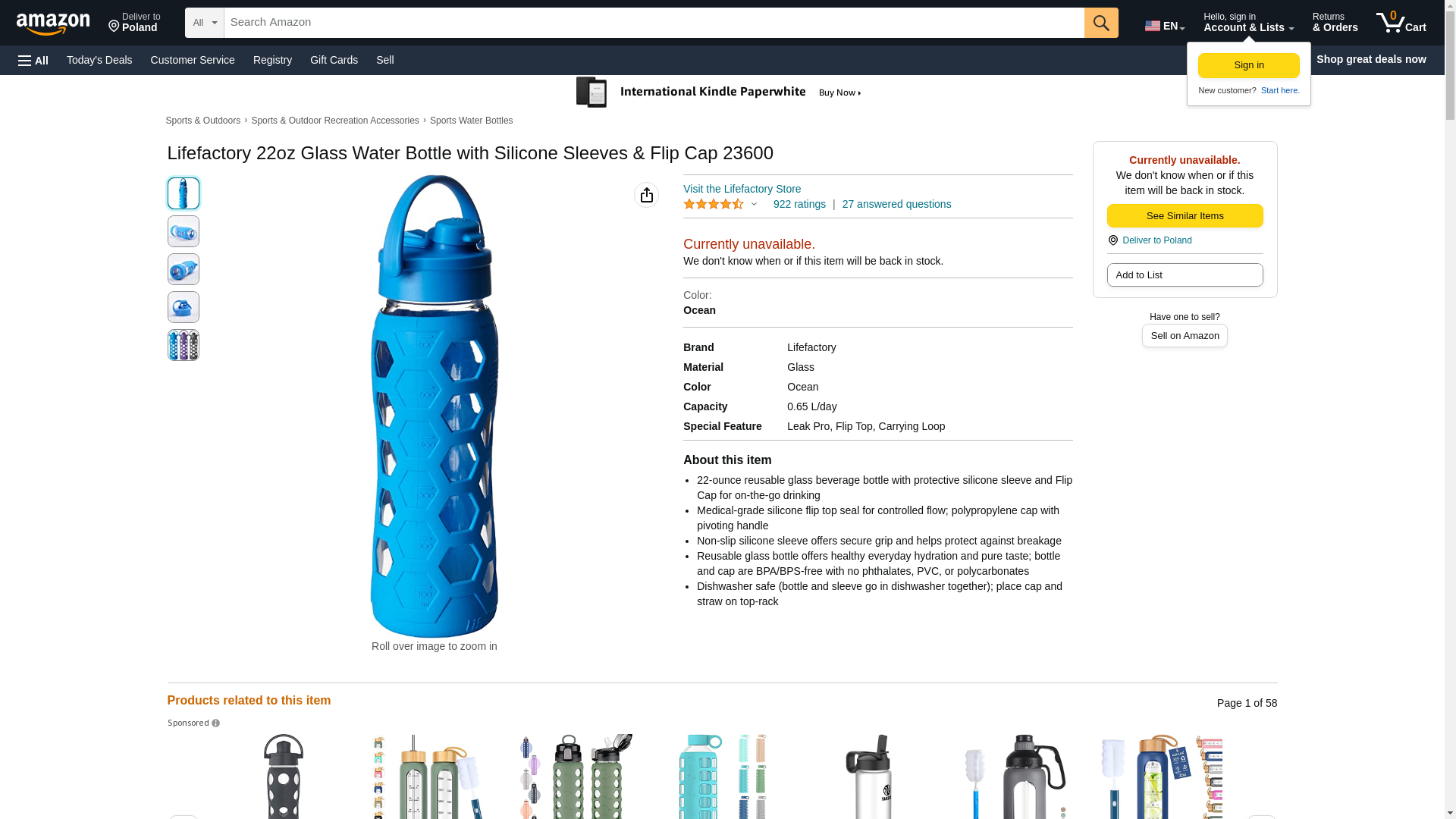Click the See Similar Items button

coord(1185,216)
